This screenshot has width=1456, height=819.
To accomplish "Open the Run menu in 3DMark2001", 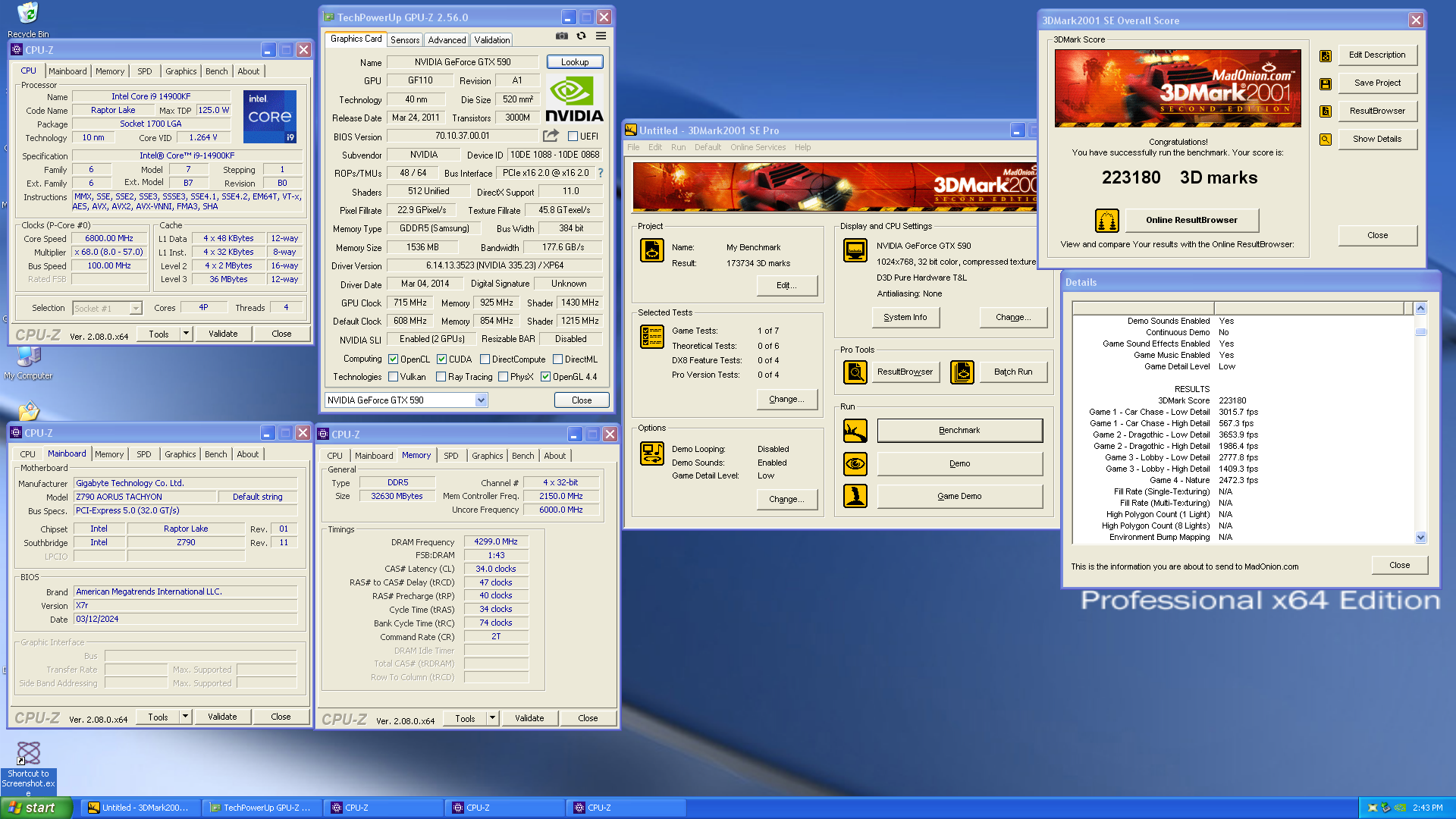I will click(678, 147).
